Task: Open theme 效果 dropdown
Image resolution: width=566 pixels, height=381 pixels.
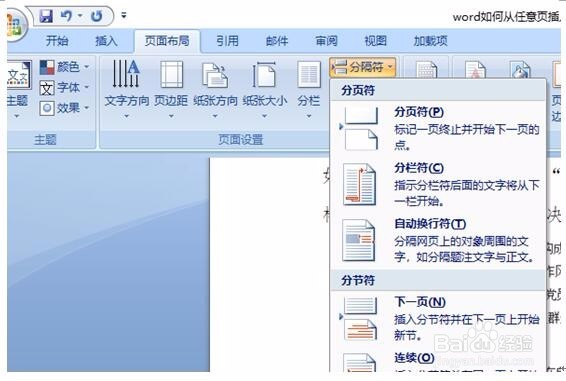Action: click(64, 108)
